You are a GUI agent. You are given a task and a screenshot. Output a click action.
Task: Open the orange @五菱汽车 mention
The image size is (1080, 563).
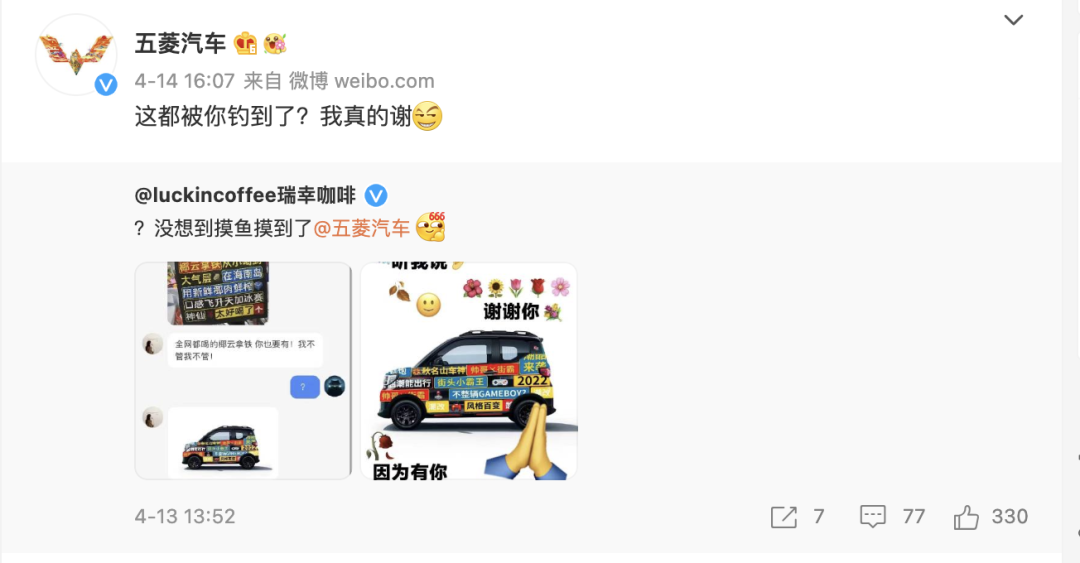[x=362, y=228]
